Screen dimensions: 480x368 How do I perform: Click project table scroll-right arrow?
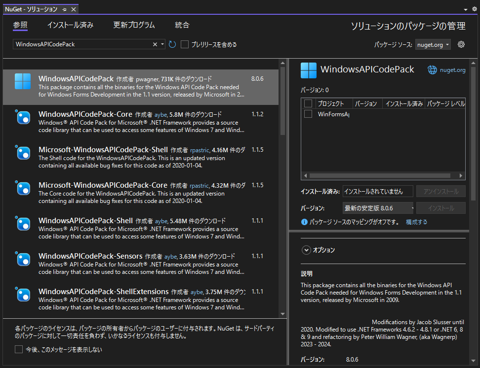(x=461, y=175)
